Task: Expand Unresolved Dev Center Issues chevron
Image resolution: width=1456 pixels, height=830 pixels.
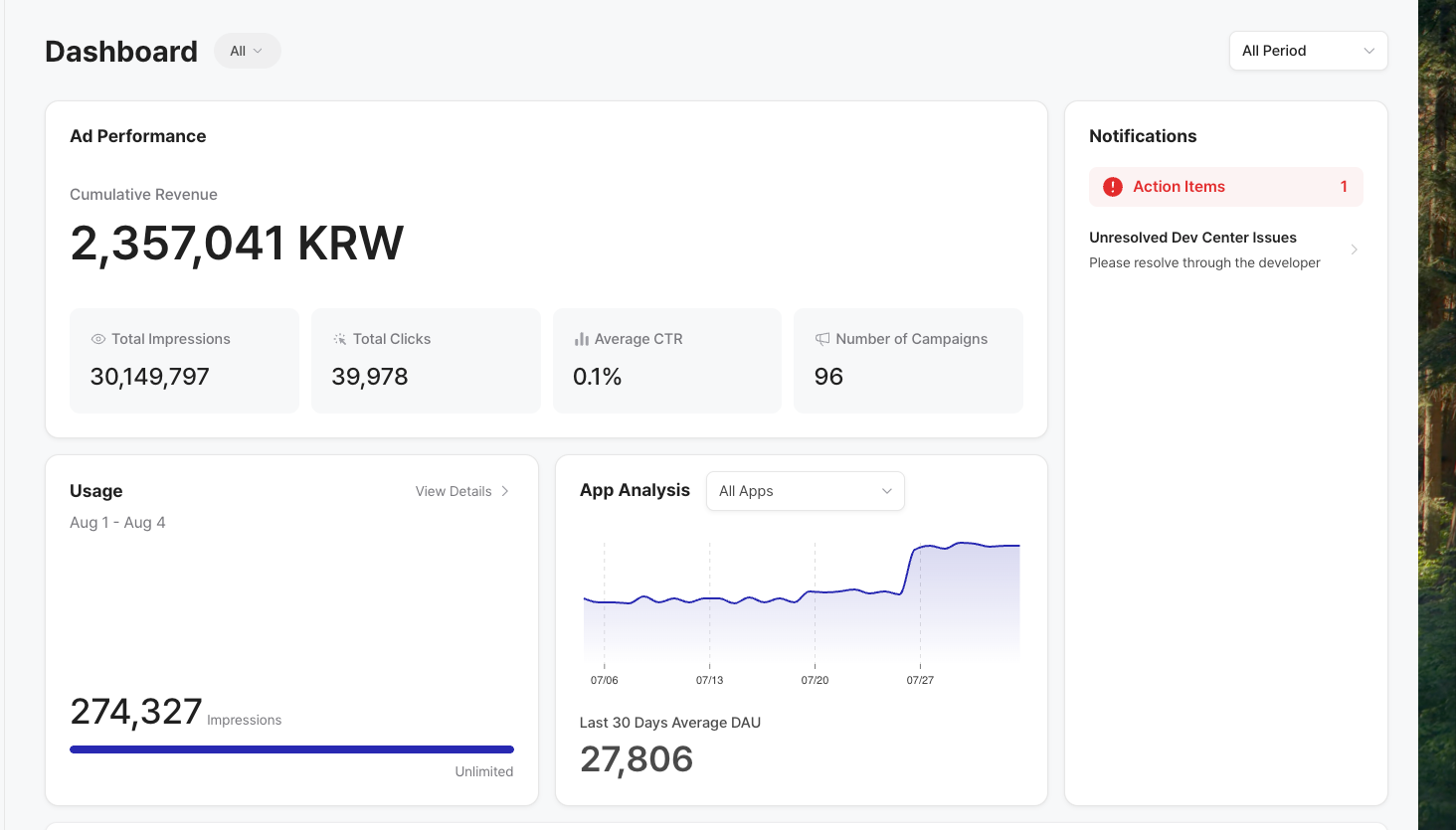Action: [1354, 249]
